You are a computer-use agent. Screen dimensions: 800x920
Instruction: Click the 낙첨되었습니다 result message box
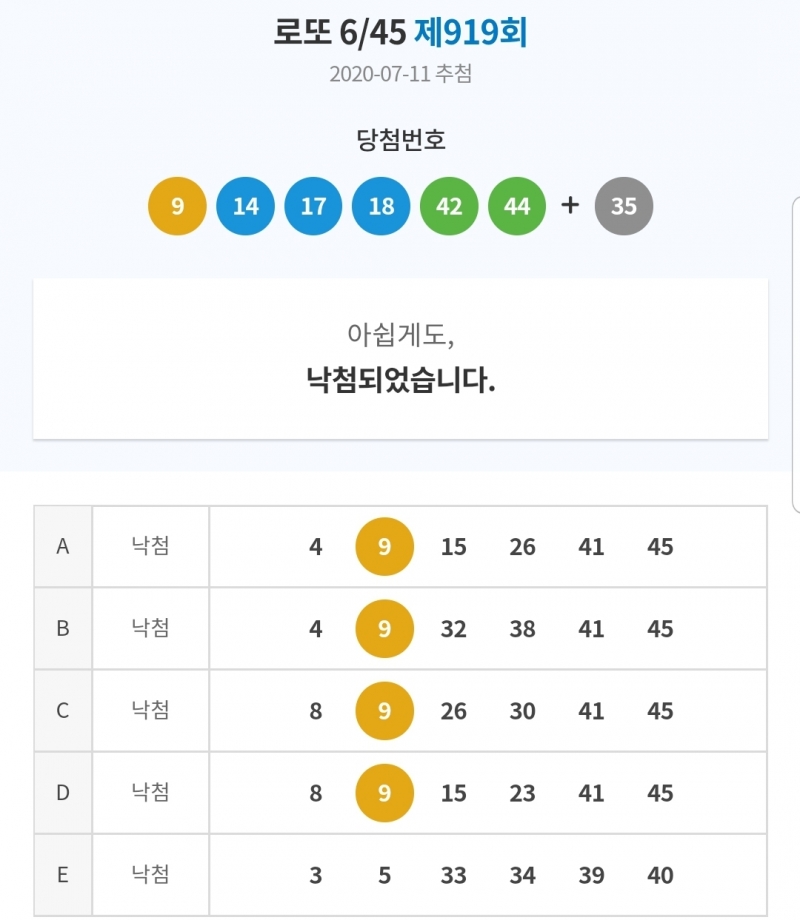[400, 358]
